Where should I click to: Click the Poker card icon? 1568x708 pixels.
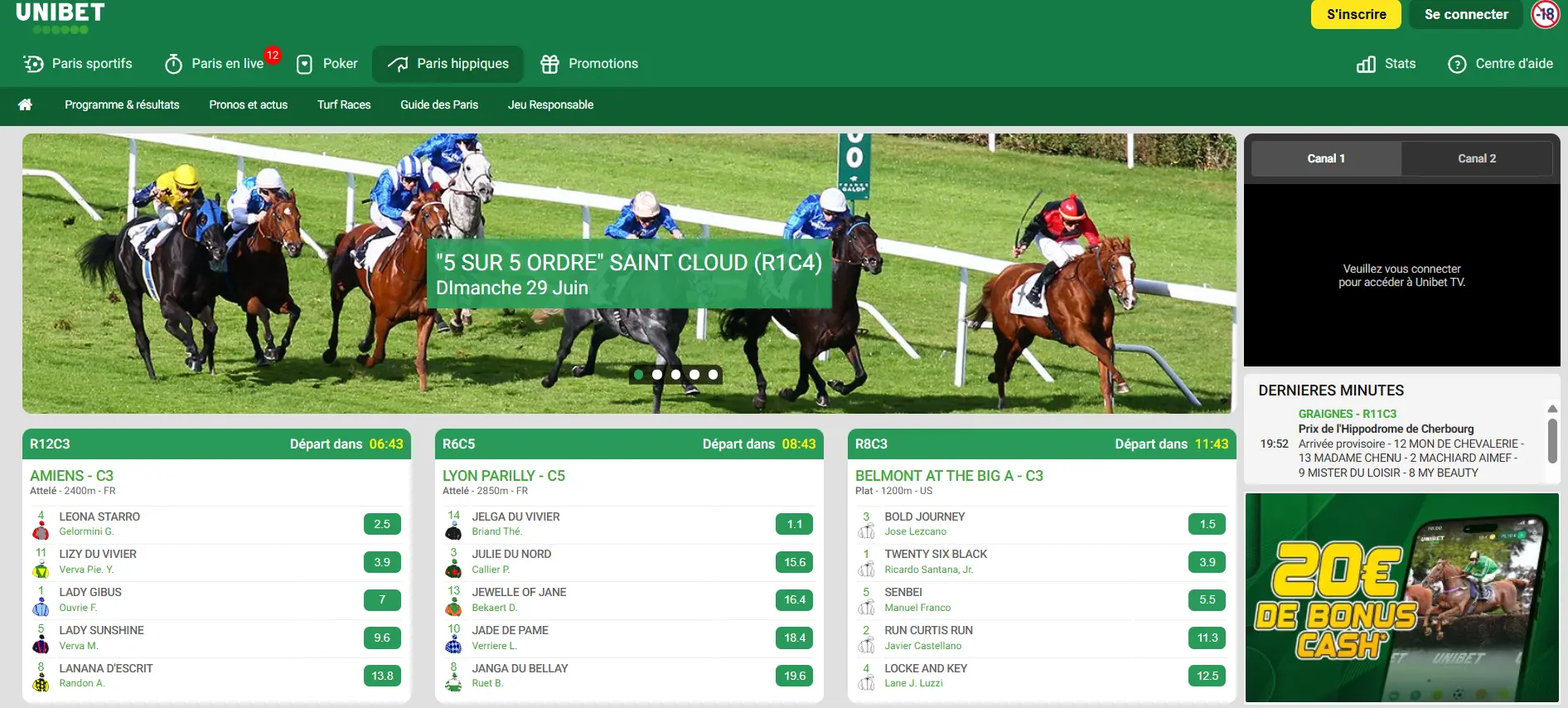click(304, 65)
